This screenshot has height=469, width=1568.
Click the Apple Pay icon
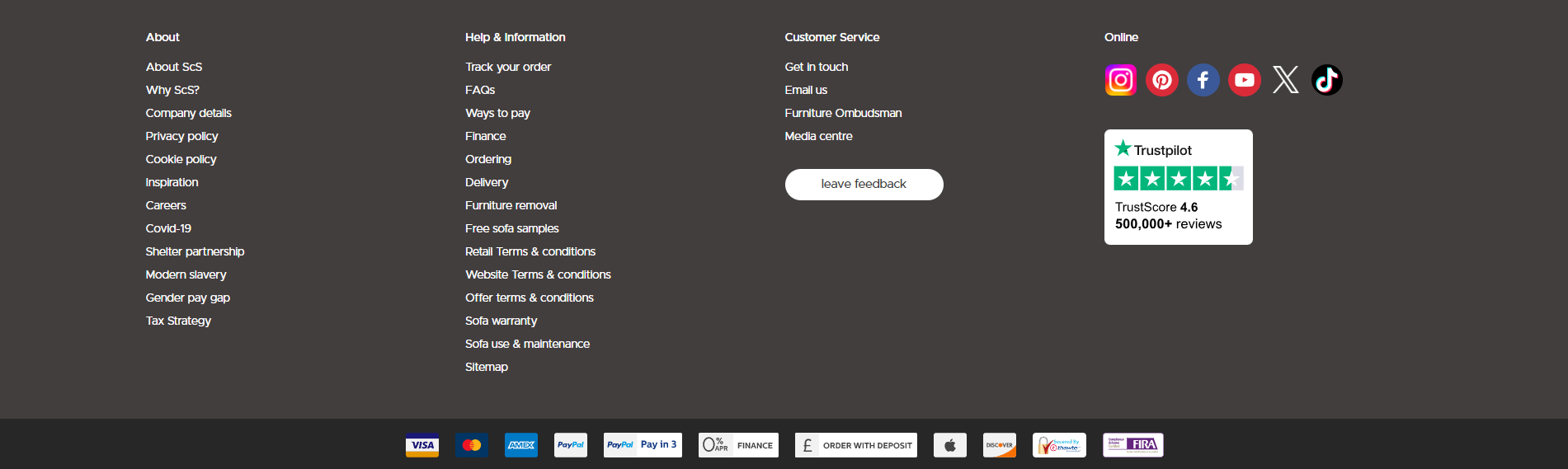click(949, 445)
